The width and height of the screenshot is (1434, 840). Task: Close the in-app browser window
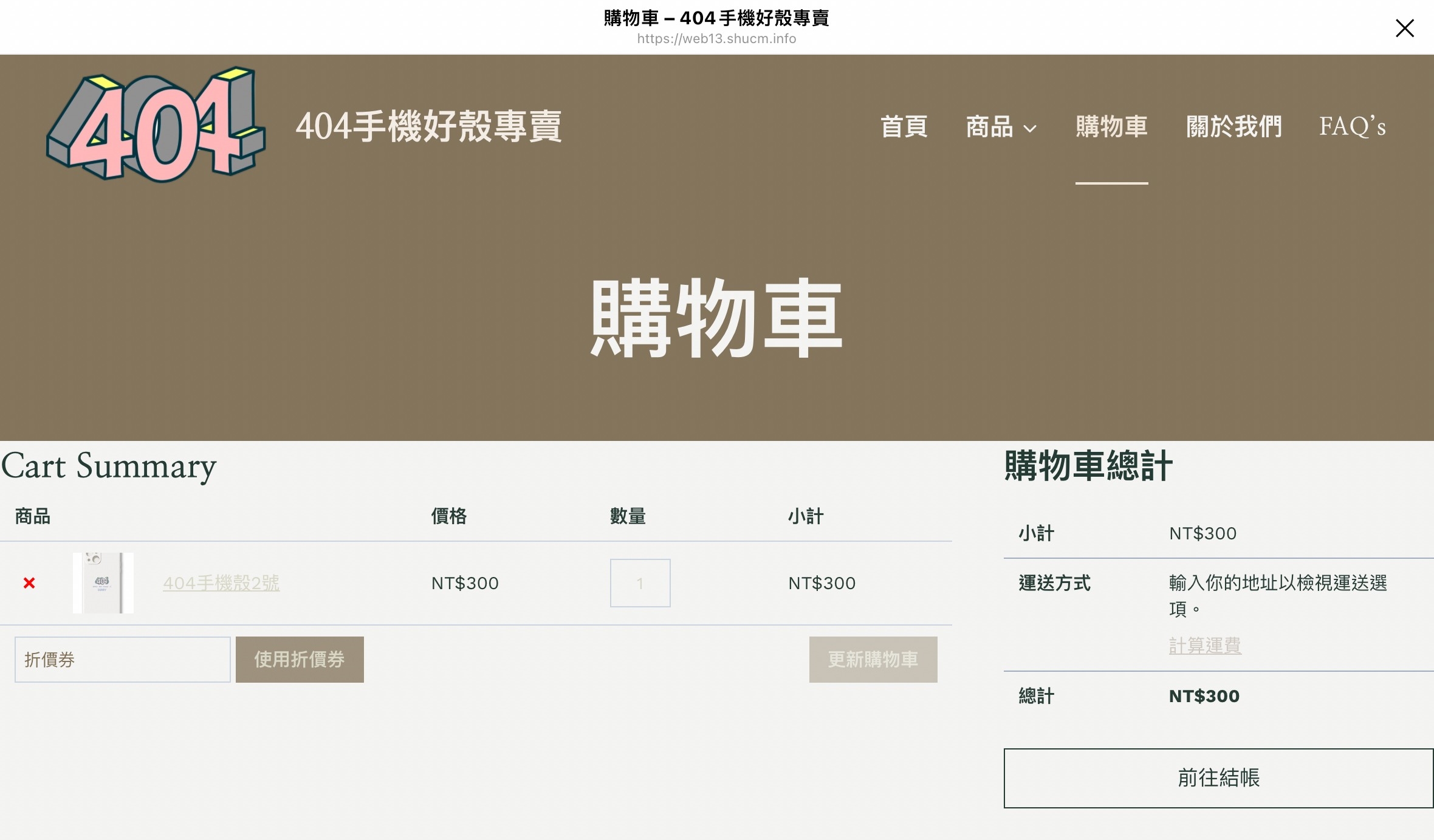coord(1404,28)
